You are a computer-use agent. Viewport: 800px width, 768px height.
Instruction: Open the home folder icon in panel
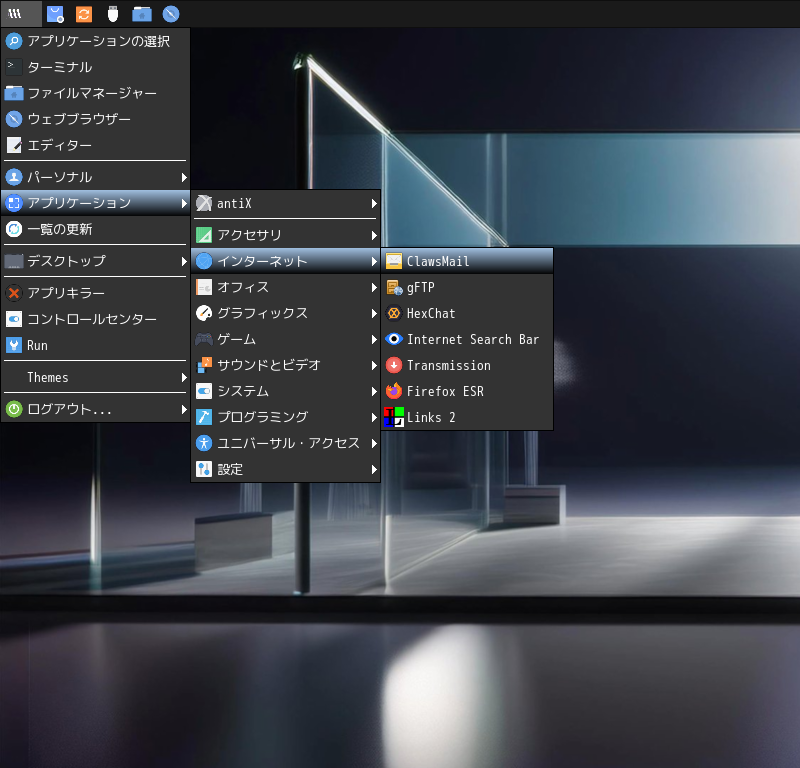pos(142,14)
